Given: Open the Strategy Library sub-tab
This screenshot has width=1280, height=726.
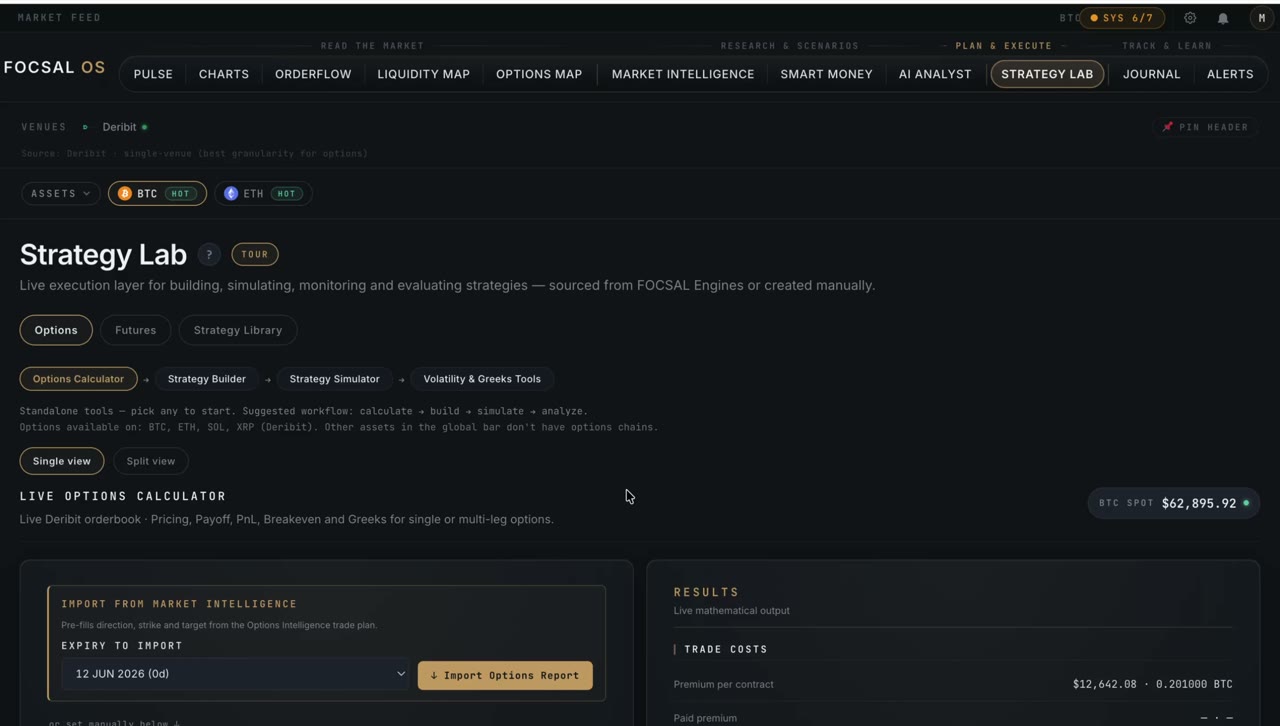Looking at the screenshot, I should tap(238, 330).
